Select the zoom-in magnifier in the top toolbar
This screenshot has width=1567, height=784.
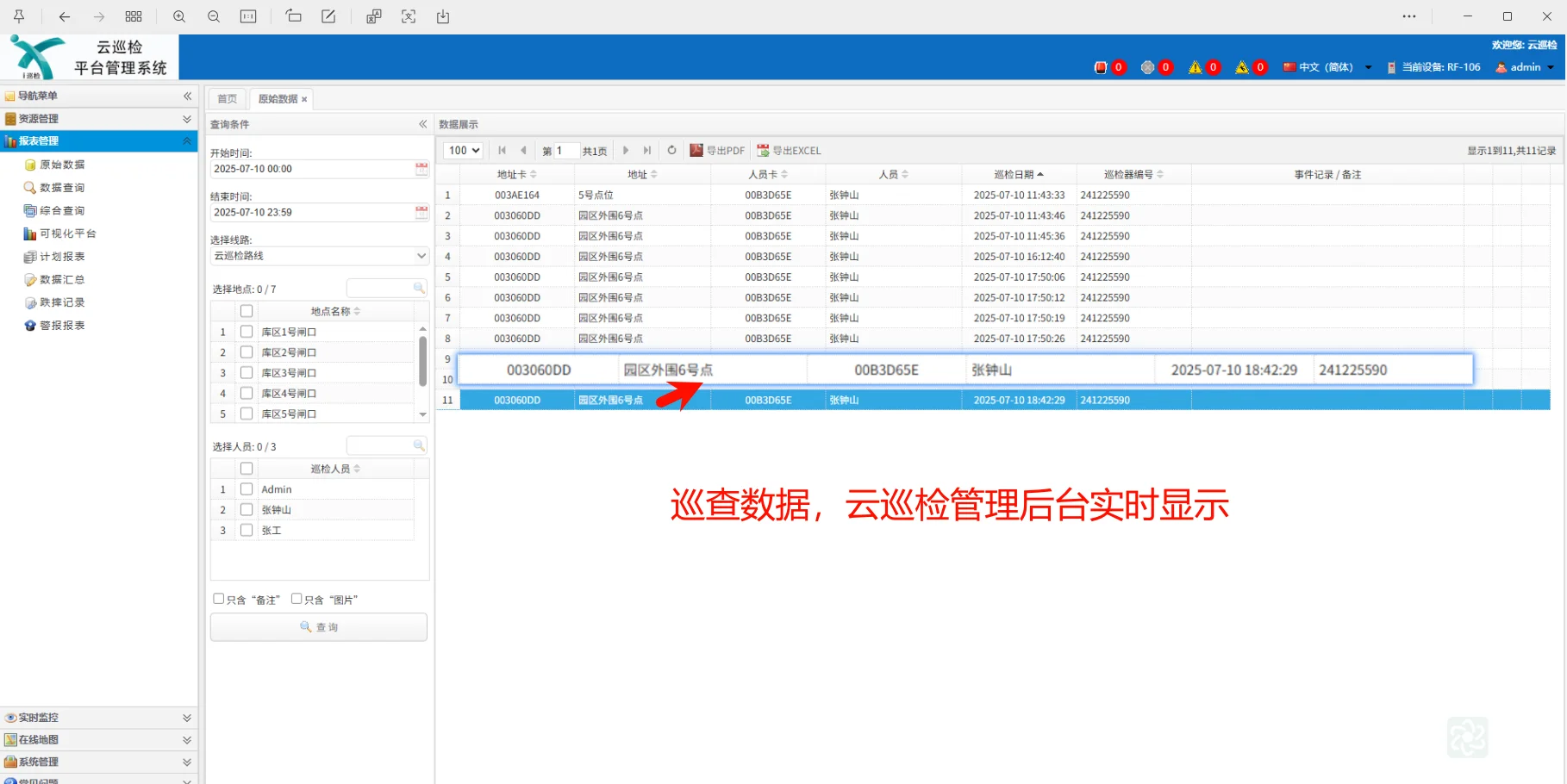(178, 16)
